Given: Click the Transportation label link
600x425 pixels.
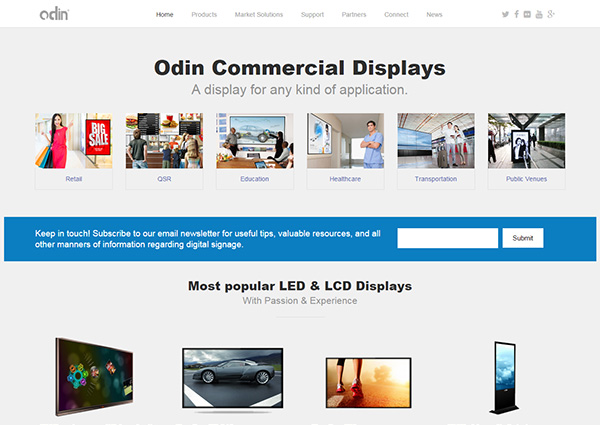Looking at the screenshot, I should [x=436, y=179].
